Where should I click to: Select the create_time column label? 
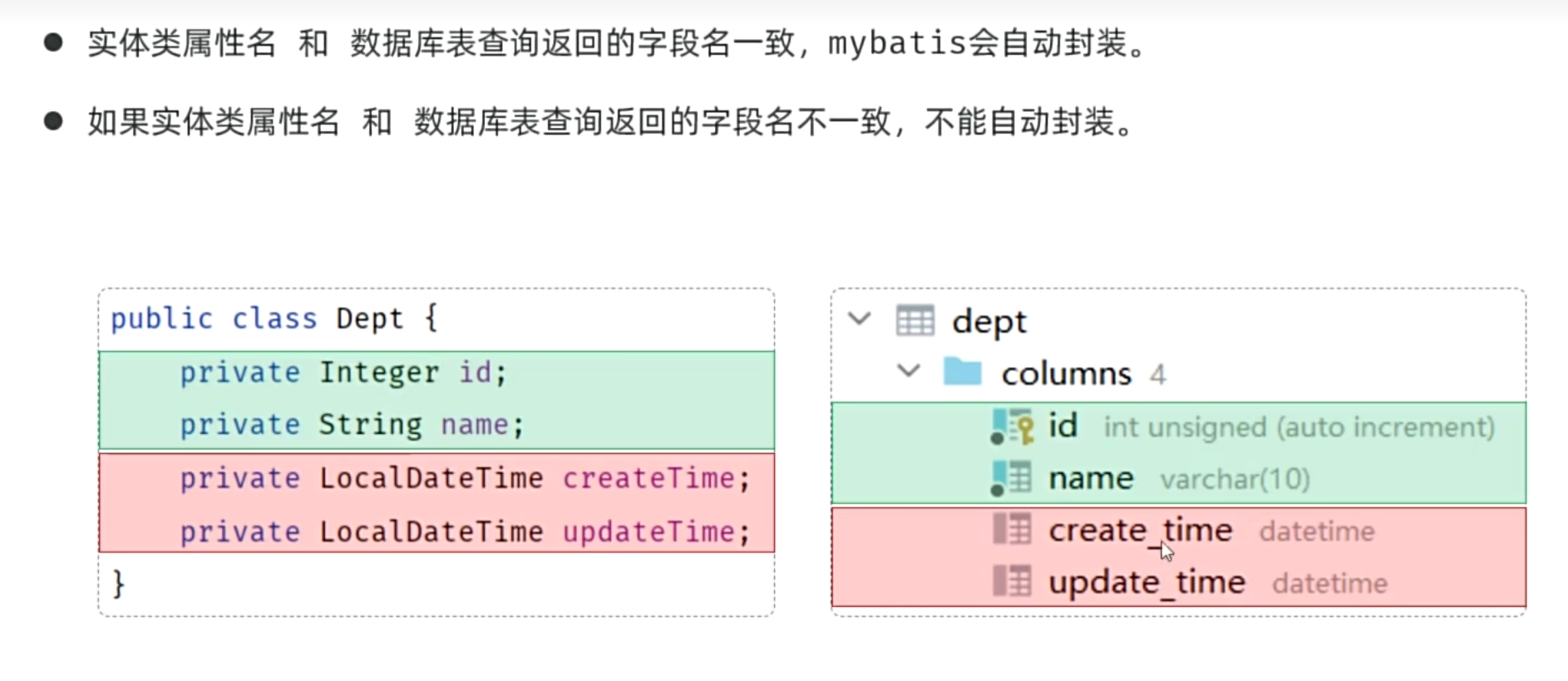[x=1140, y=530]
